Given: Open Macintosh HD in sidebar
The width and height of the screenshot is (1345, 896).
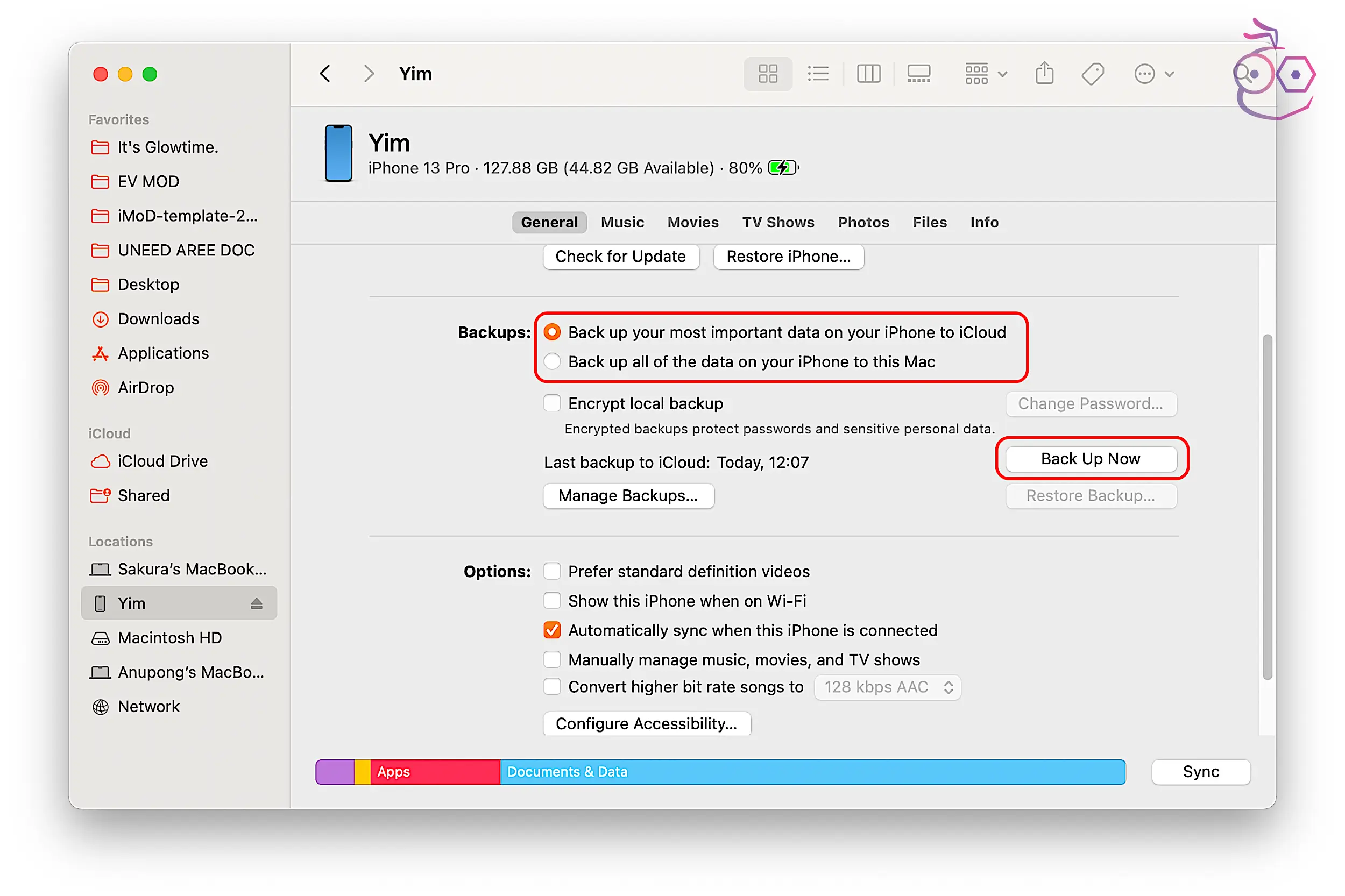Looking at the screenshot, I should tap(169, 638).
